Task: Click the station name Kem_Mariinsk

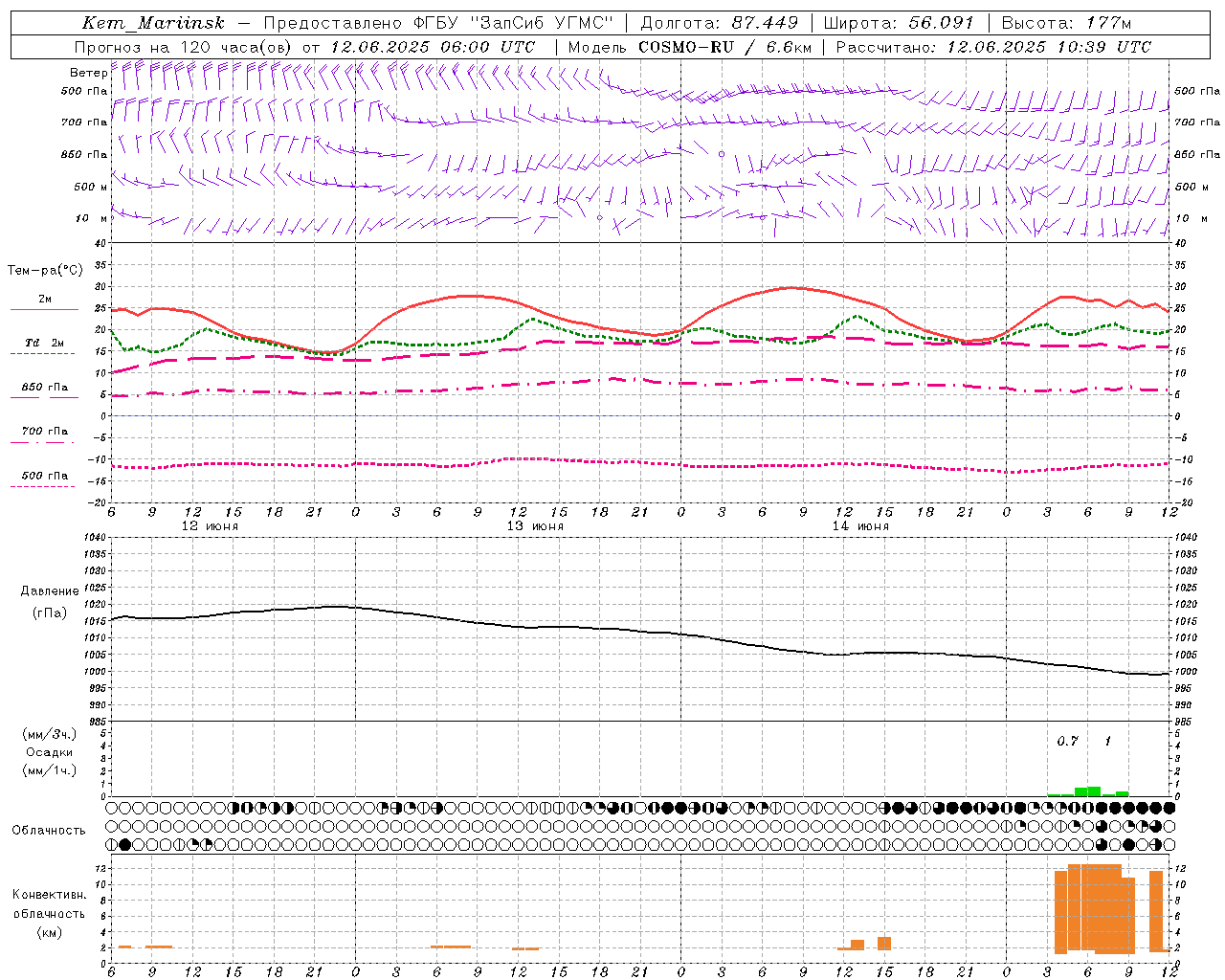Action: [154, 23]
